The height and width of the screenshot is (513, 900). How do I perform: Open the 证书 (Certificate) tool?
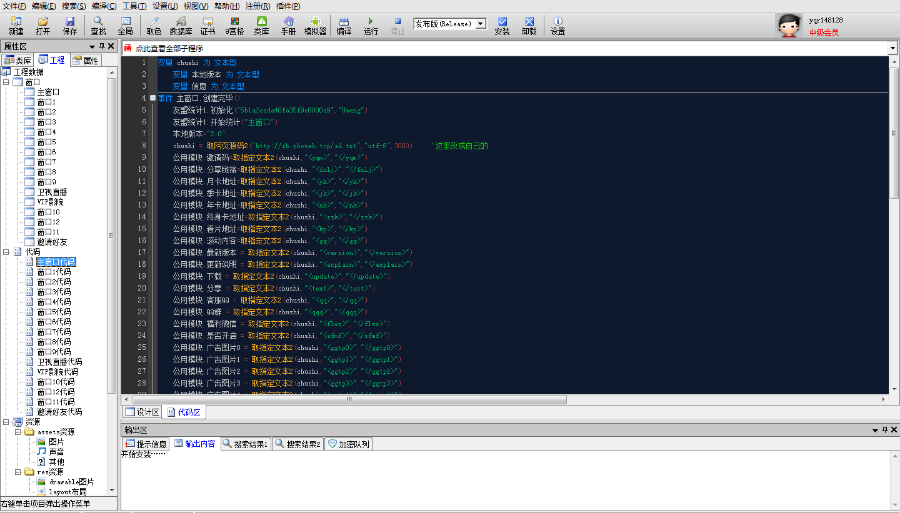click(x=208, y=26)
